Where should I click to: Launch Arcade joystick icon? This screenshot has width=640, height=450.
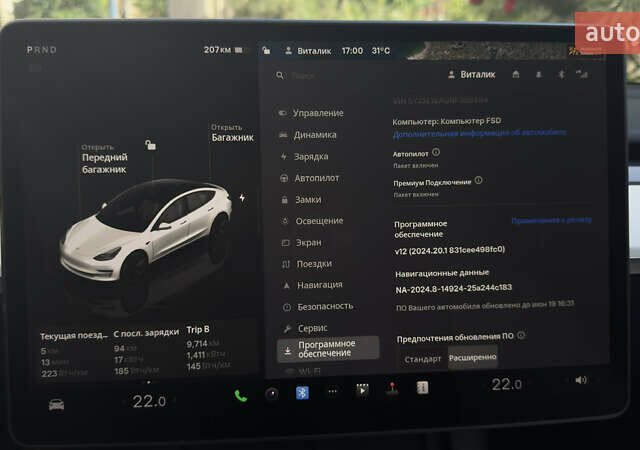pyautogui.click(x=392, y=389)
